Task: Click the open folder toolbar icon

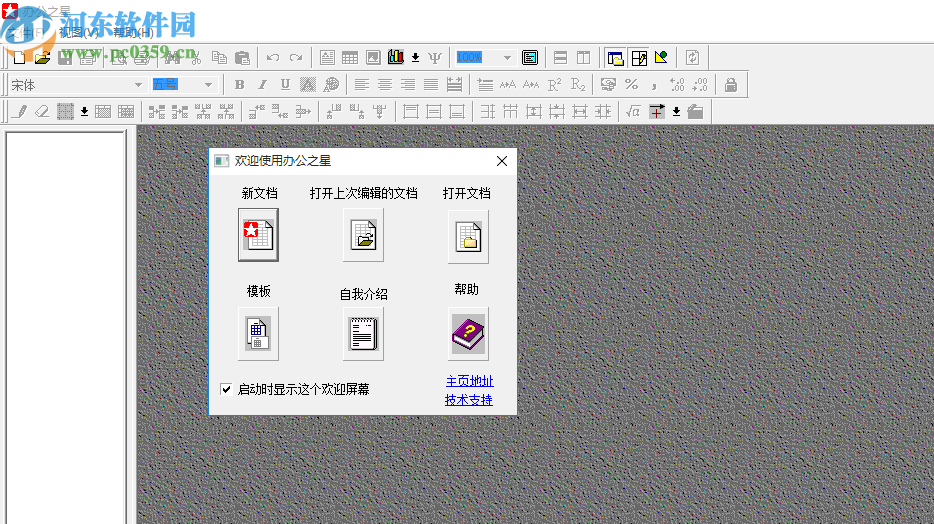Action: (42, 58)
